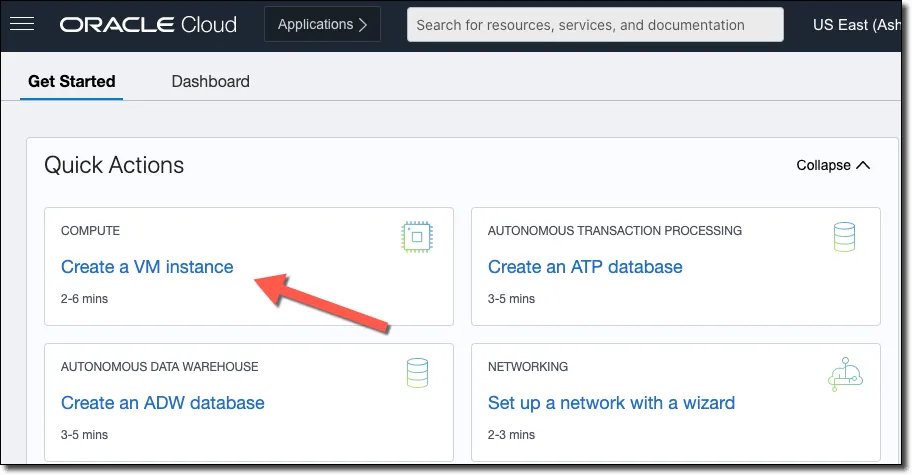Screen dimensions: 912x475
Task: Switch to the Get Started tab
Action: pos(72,81)
